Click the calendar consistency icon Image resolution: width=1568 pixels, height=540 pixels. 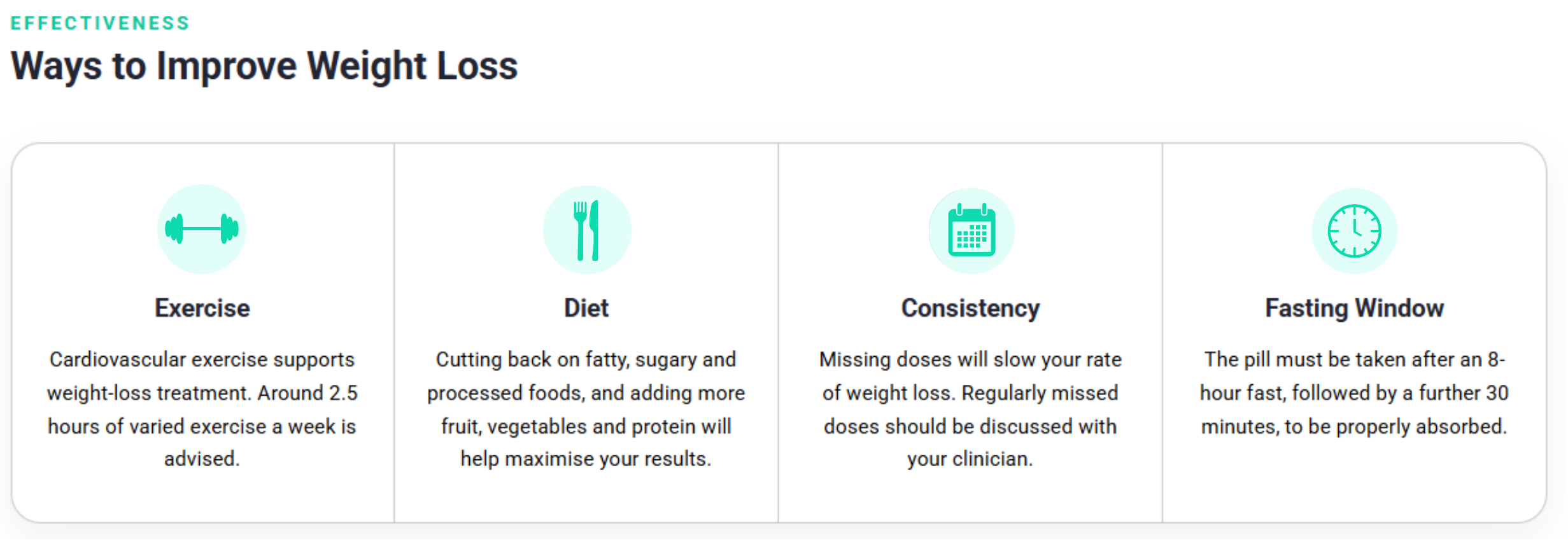tap(971, 231)
